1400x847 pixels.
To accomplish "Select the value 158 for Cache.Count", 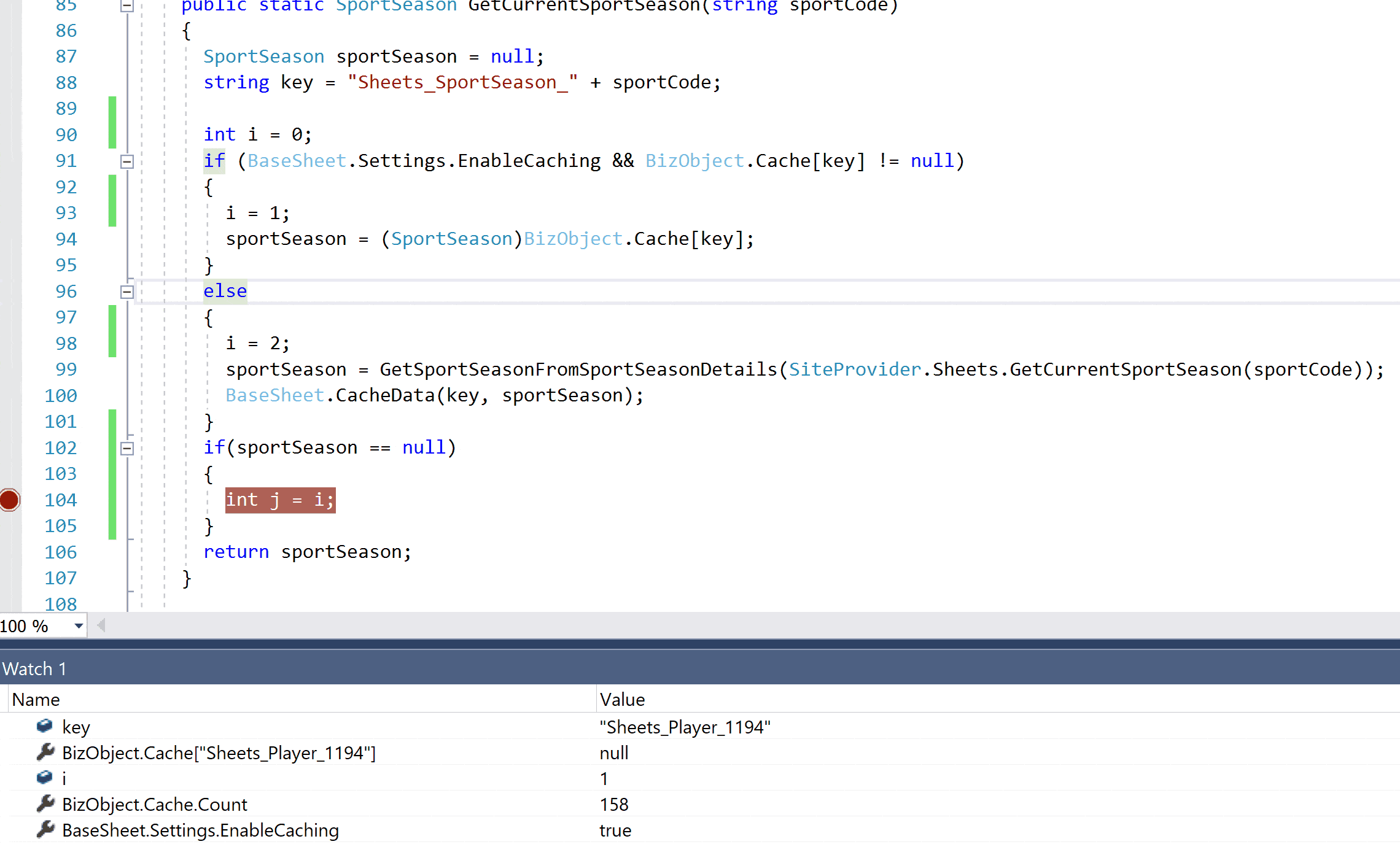I will pos(614,804).
